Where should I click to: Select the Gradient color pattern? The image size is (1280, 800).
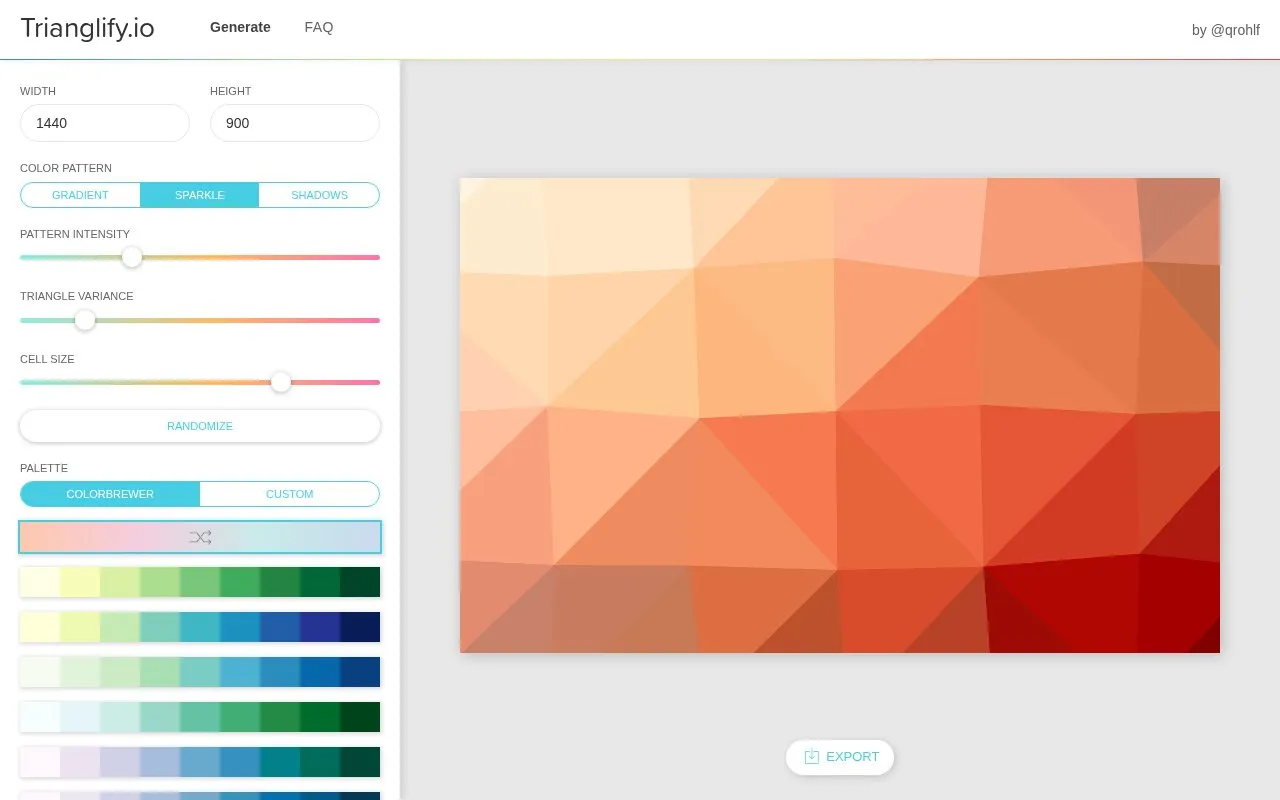(80, 195)
